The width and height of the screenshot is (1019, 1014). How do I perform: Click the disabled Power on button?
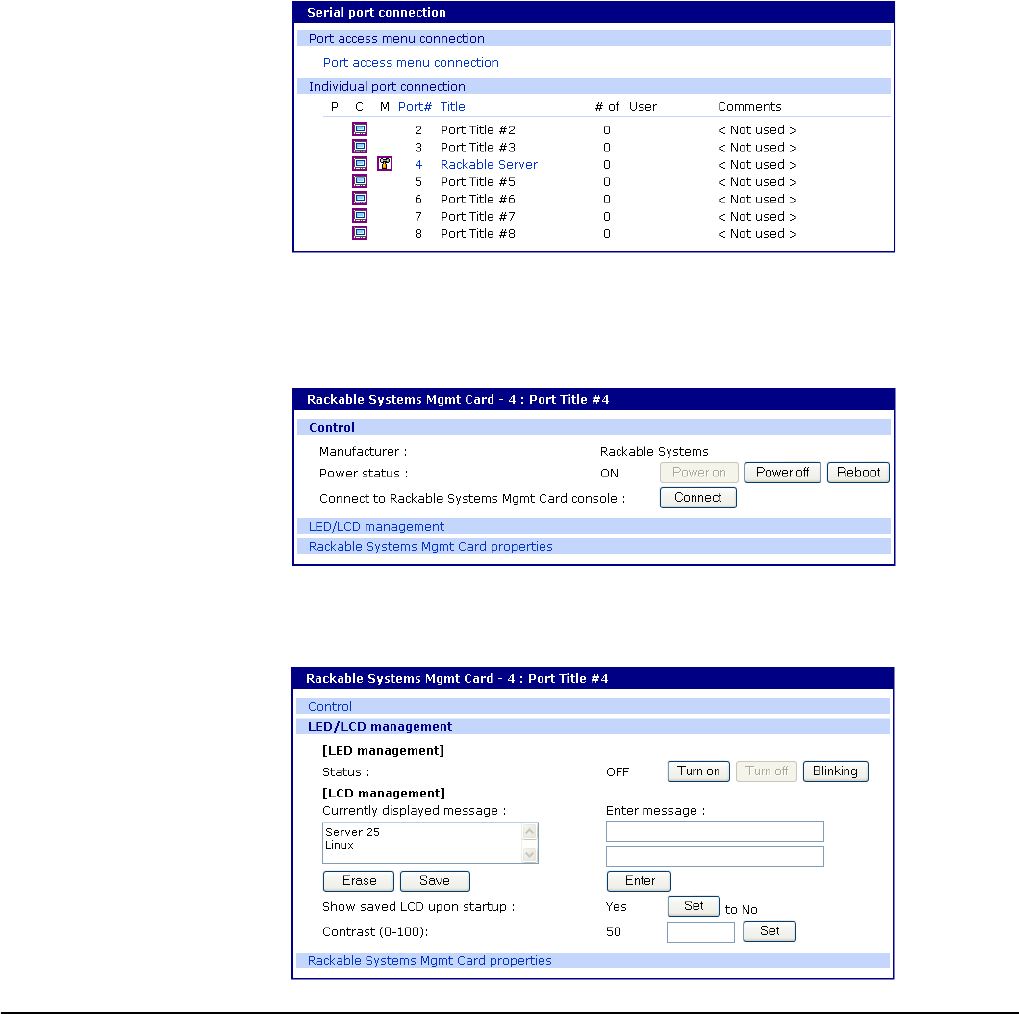point(699,473)
